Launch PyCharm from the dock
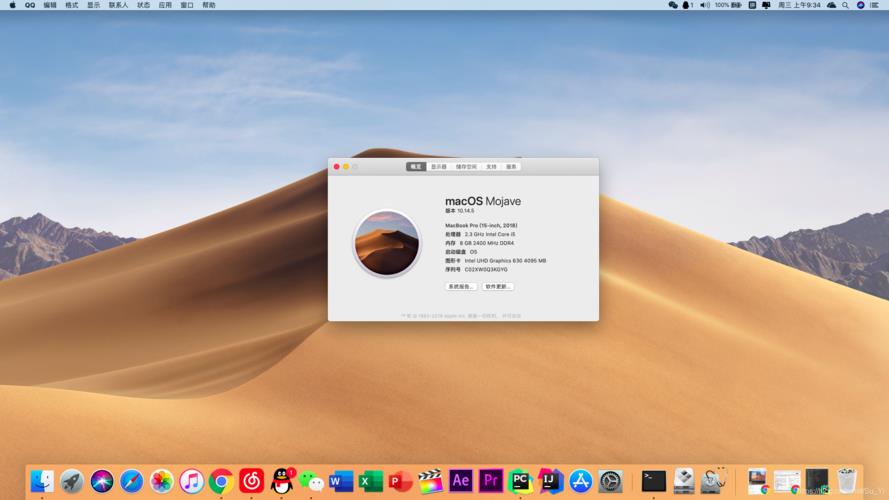Image resolution: width=889 pixels, height=500 pixels. 520,481
